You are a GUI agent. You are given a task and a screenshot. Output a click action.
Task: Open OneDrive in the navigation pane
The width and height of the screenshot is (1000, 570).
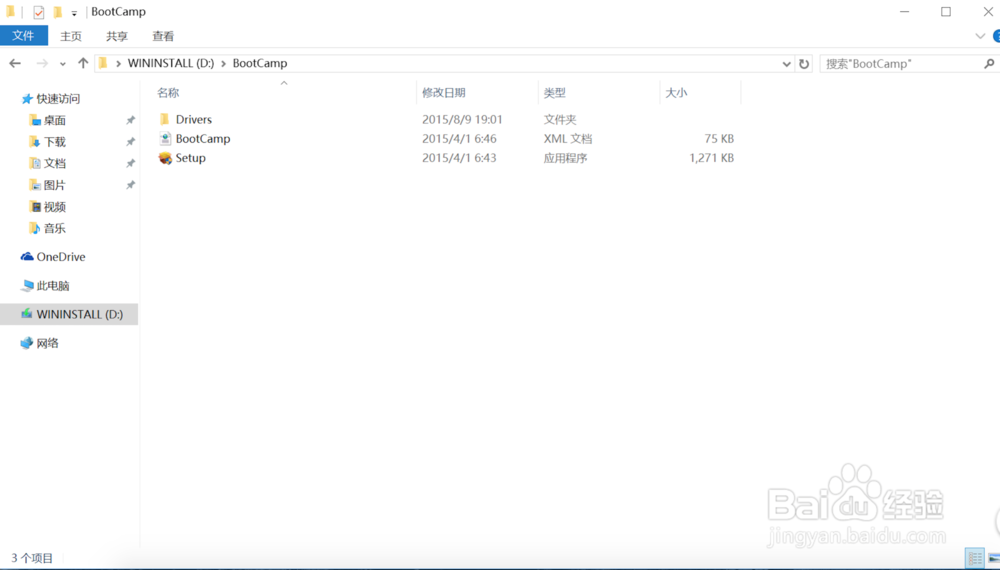click(x=61, y=257)
